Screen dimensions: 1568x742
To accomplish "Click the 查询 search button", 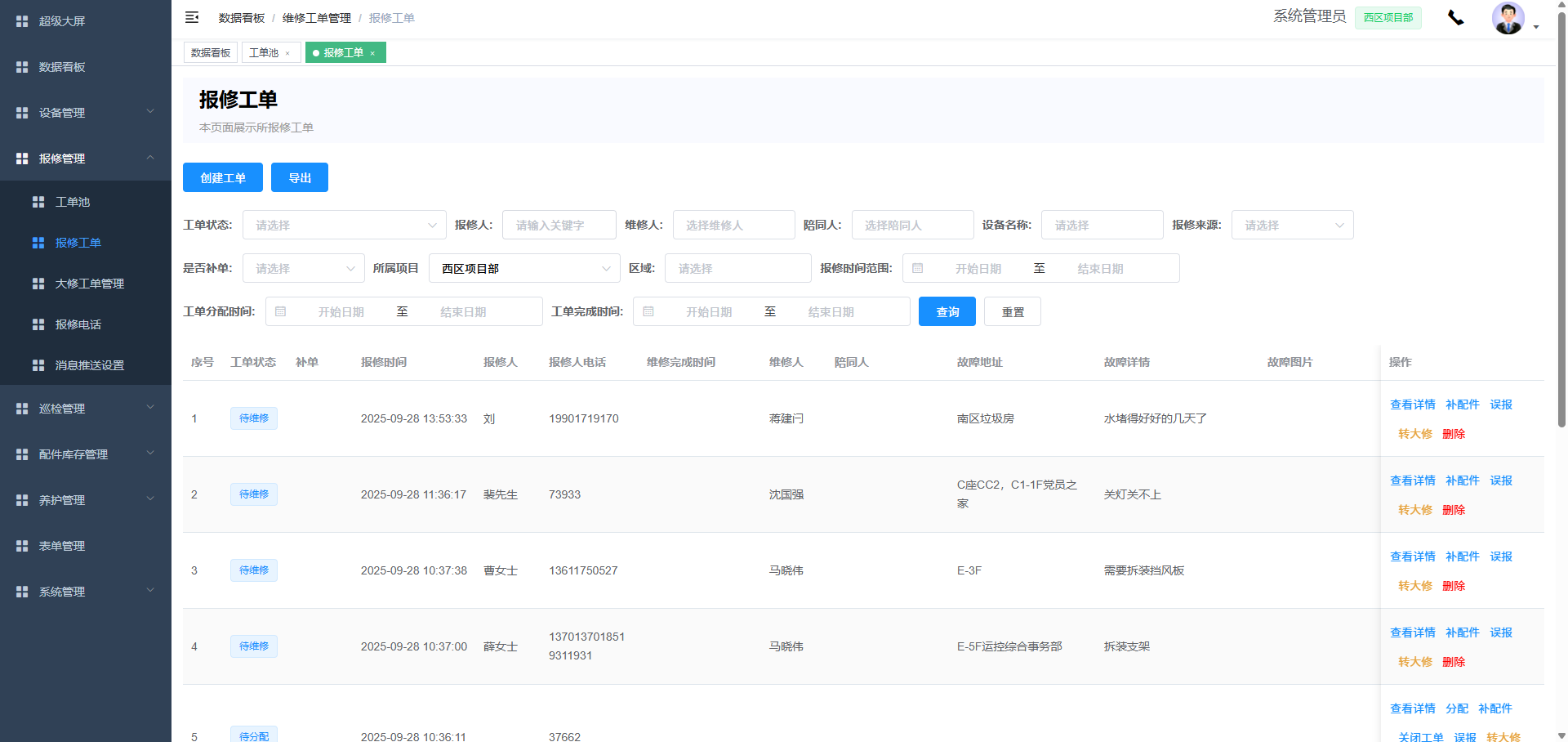I will pyautogui.click(x=947, y=311).
